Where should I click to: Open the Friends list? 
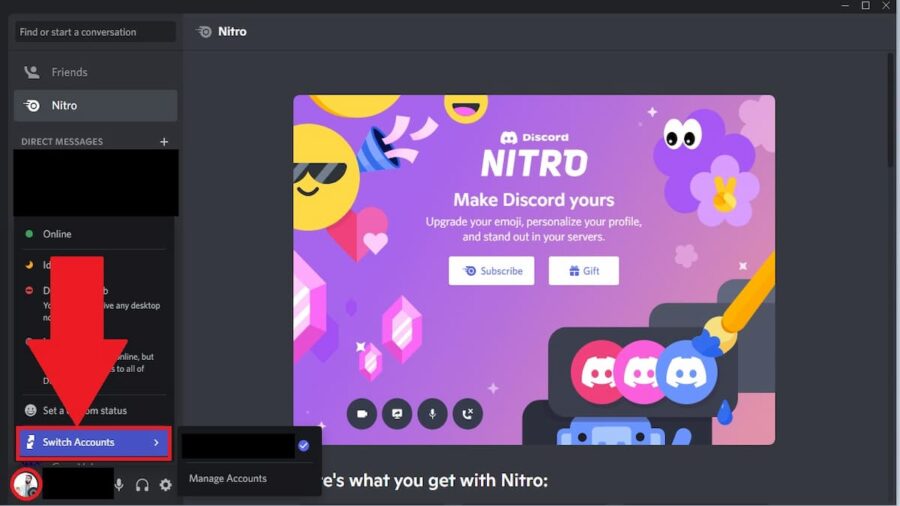pos(95,72)
